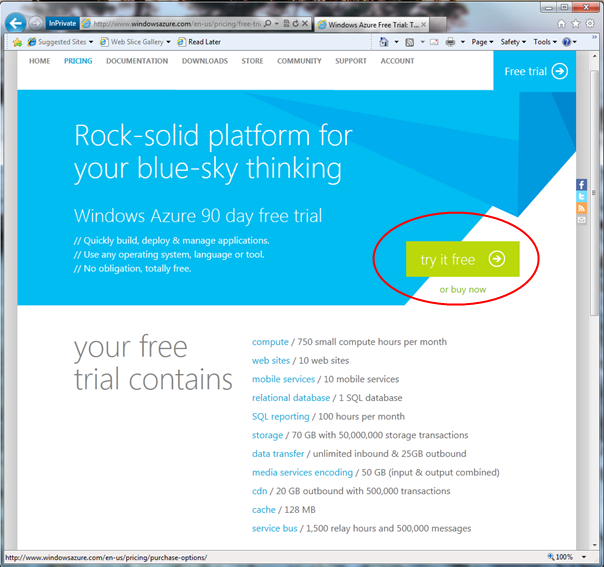Open the PRICING nav item
Viewport: 604px width, 567px height.
click(x=78, y=61)
